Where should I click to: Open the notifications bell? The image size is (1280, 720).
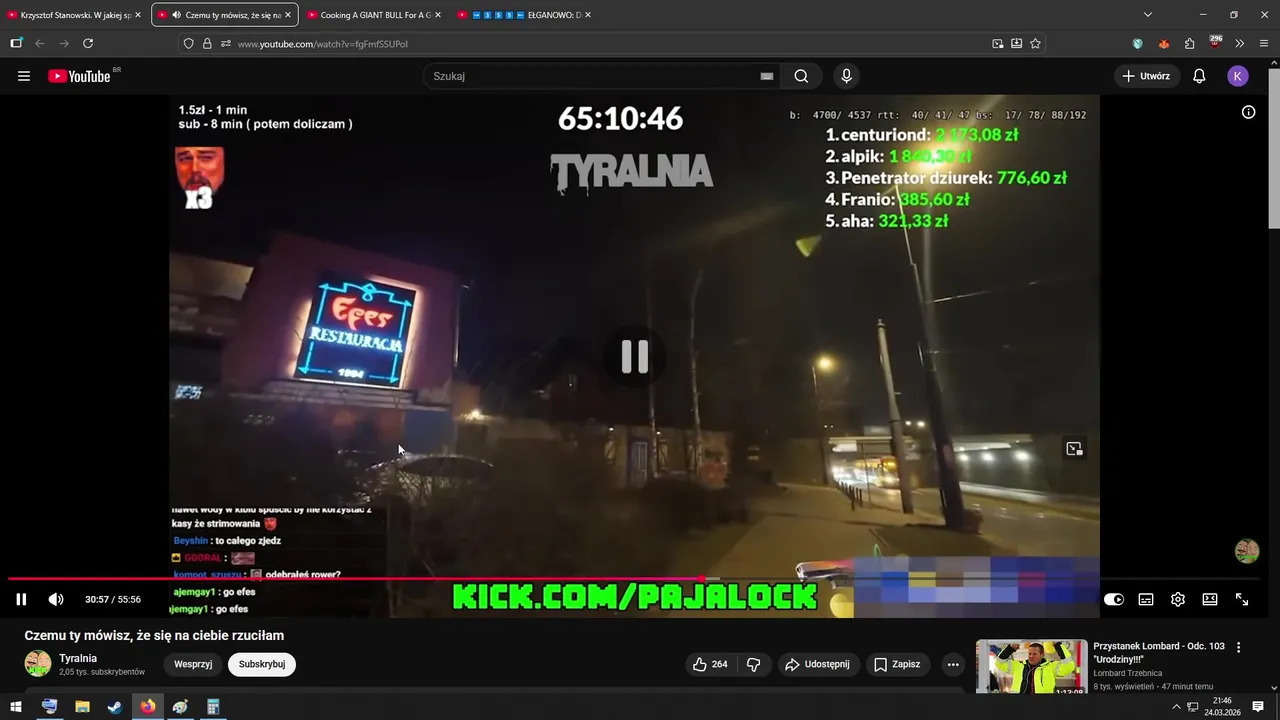(1199, 76)
